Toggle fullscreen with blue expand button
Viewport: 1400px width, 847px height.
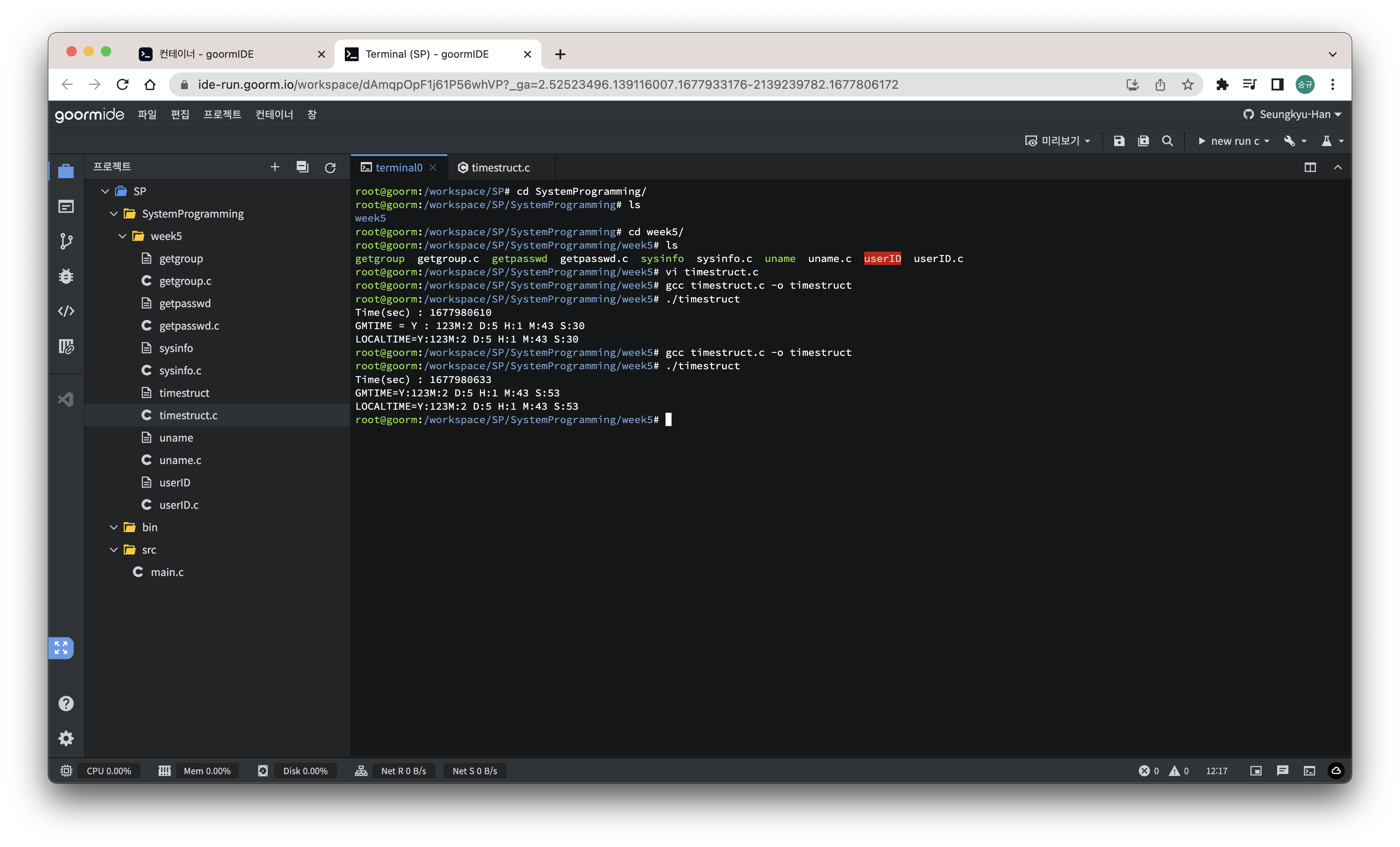tap(61, 648)
